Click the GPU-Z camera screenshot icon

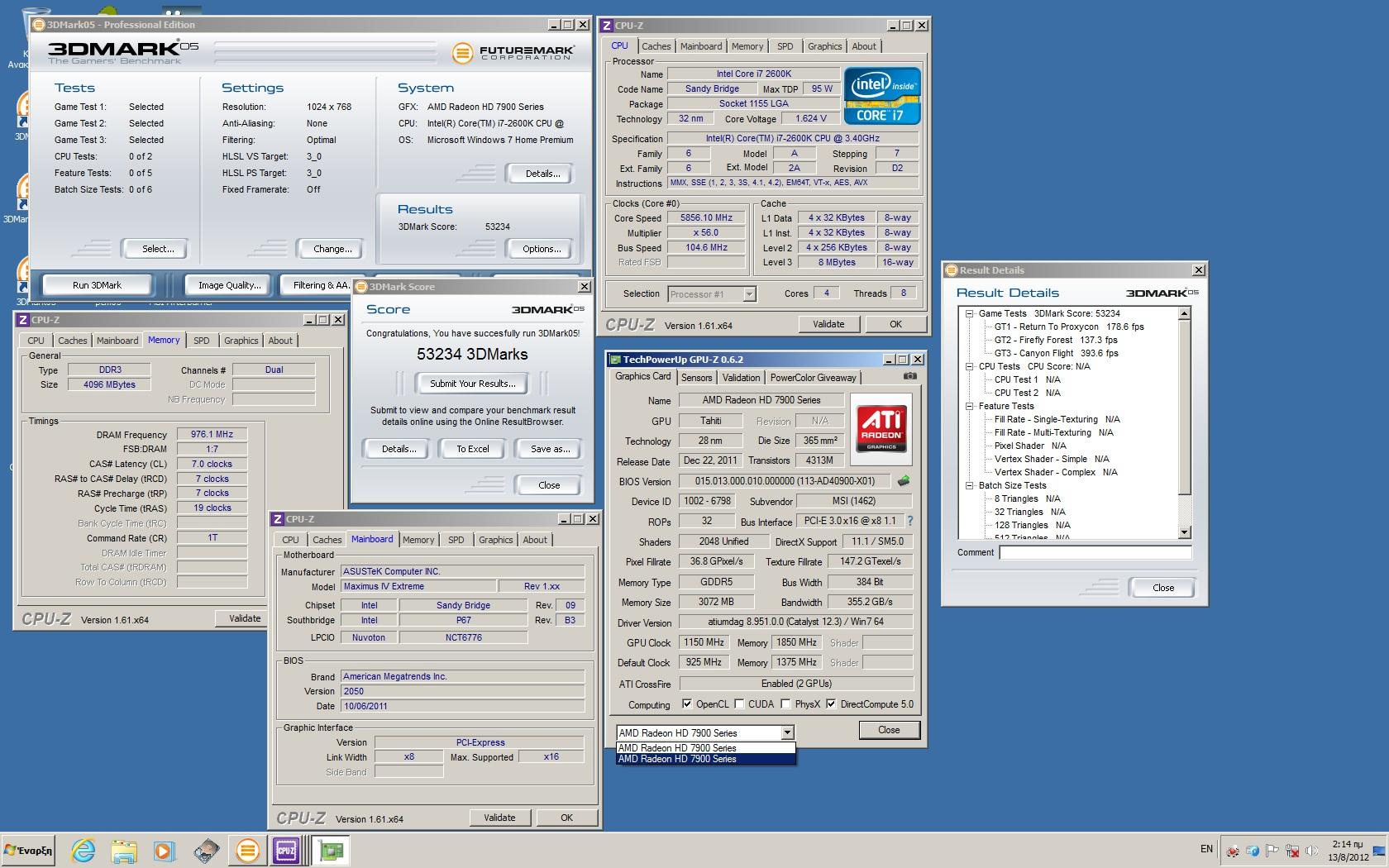(x=910, y=376)
